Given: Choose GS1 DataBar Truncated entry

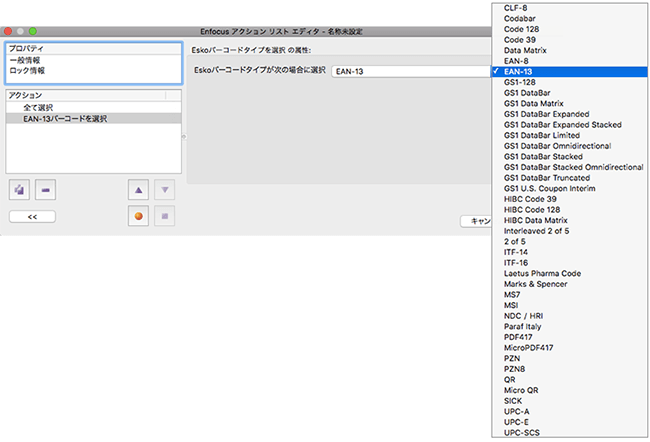Looking at the screenshot, I should click(570, 178).
